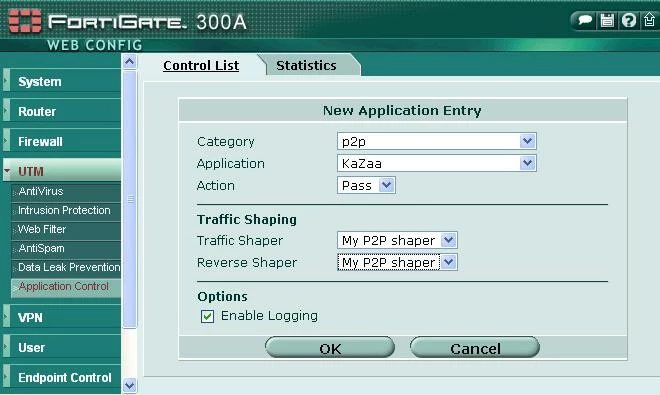Open AntiSpam under UTM

tap(67, 248)
